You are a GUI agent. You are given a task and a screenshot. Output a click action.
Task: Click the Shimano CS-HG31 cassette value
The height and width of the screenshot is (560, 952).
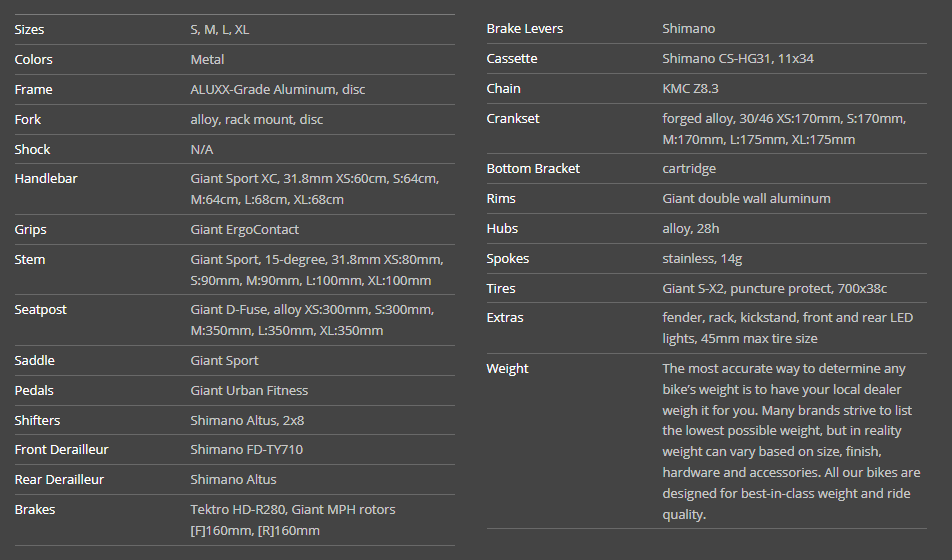(x=737, y=58)
